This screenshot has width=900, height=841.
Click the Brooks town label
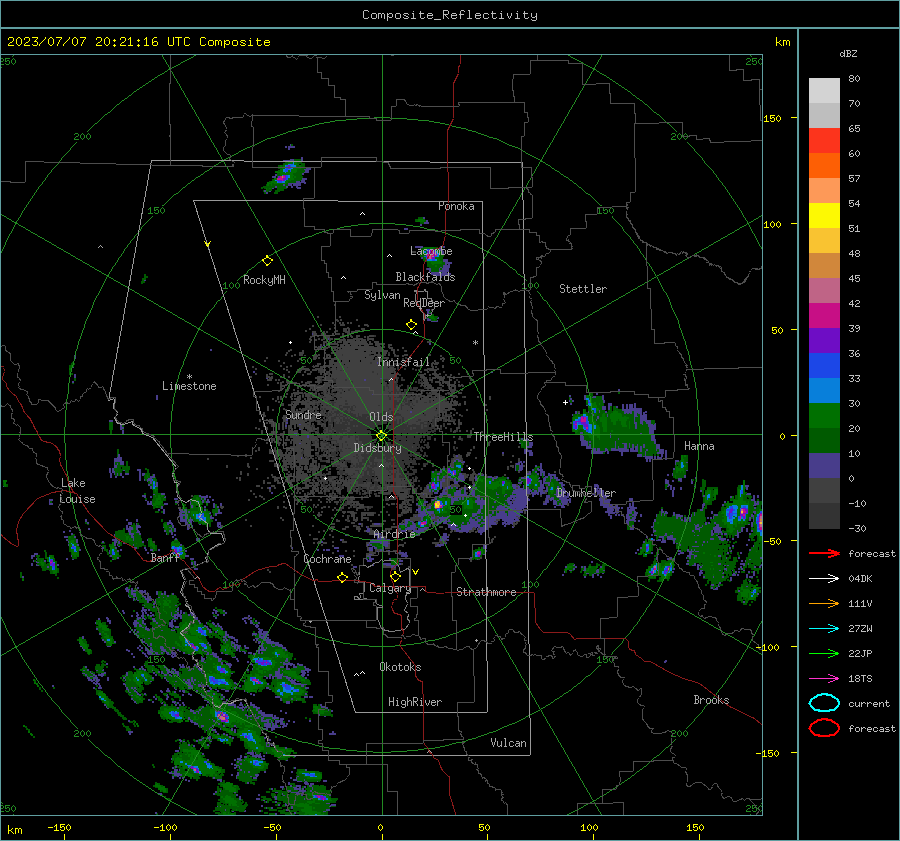[711, 700]
